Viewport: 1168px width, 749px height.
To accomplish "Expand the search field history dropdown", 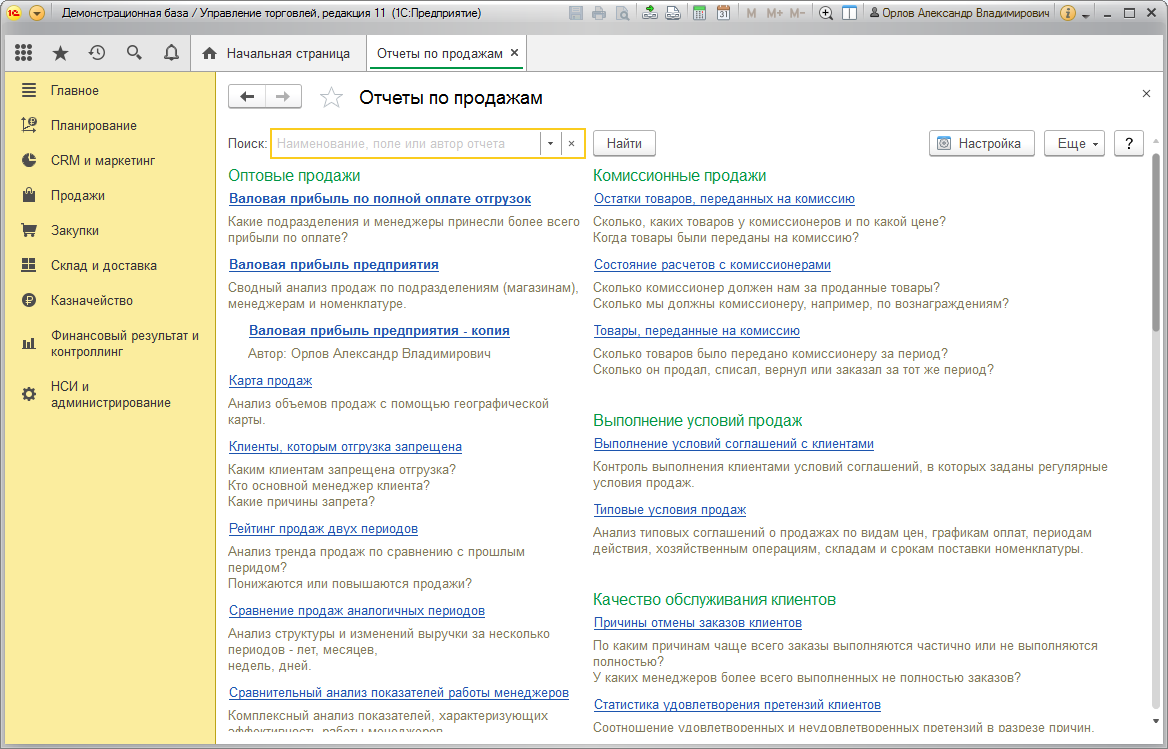I will pyautogui.click(x=550, y=144).
